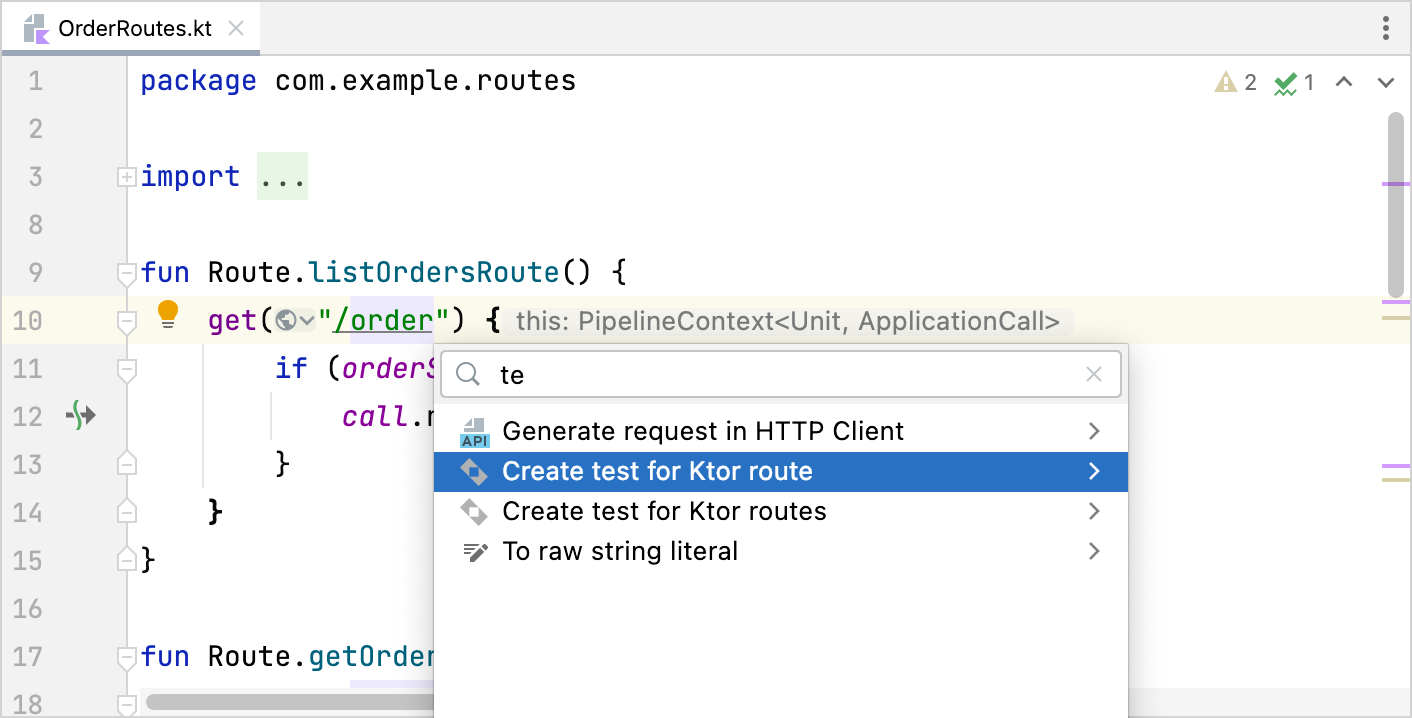
Task: Clear the search field with the X icon
Action: tap(1093, 374)
